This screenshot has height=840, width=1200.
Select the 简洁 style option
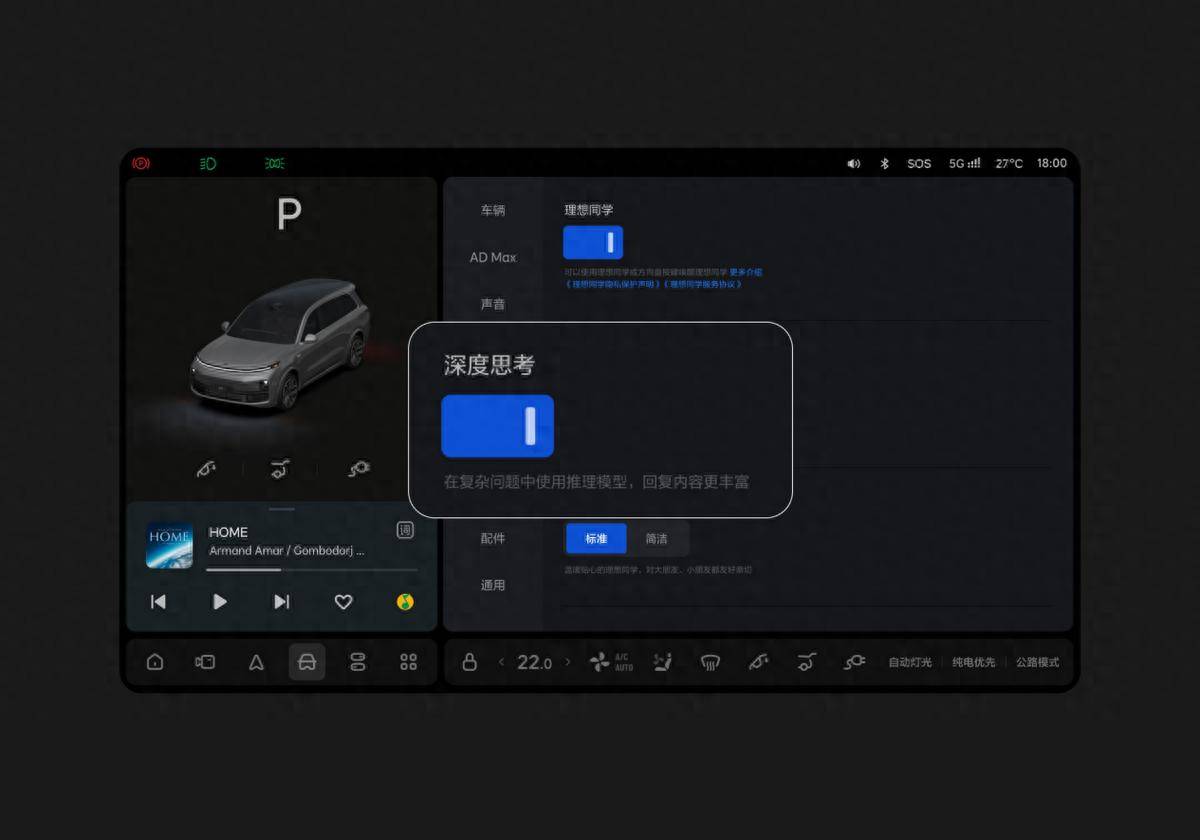[656, 538]
